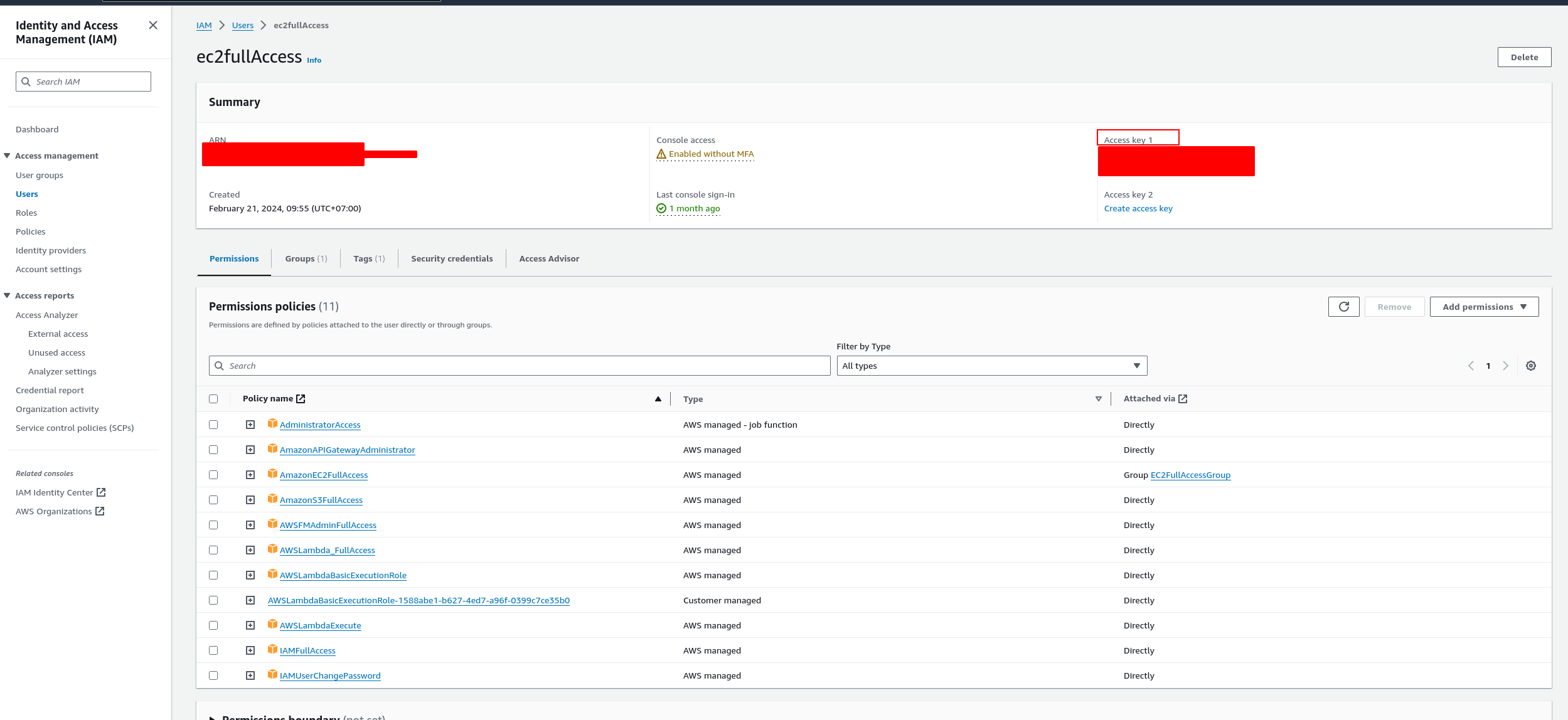Collapse the Access reports section
The height and width of the screenshot is (720, 1568).
[x=7, y=295]
